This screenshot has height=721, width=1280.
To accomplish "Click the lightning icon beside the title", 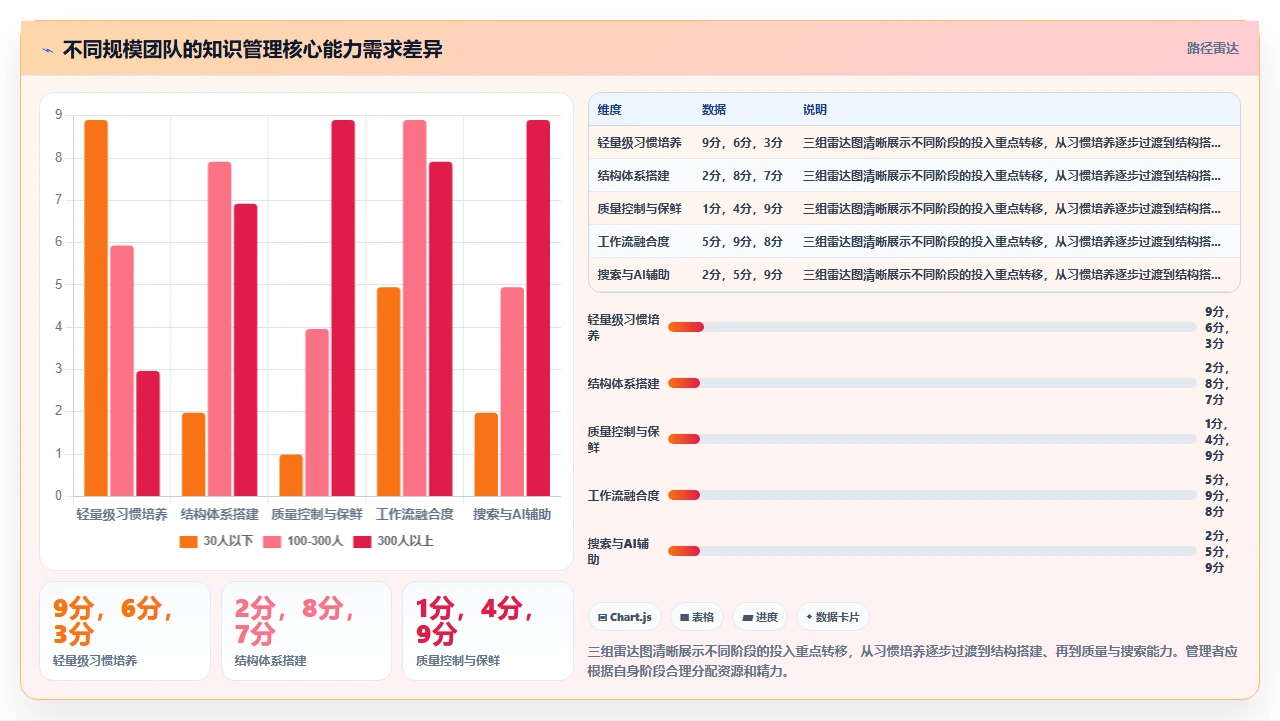I will pyautogui.click(x=47, y=49).
